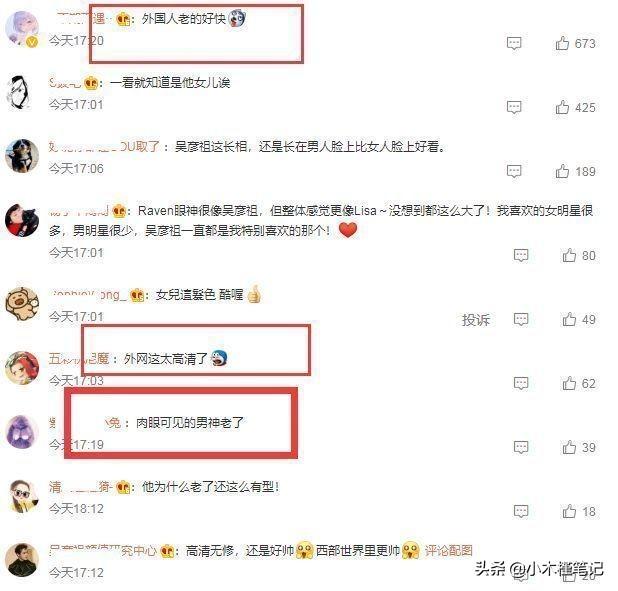Open the 评论配图 comment image link
The width and height of the screenshot is (618, 591).
(449, 550)
